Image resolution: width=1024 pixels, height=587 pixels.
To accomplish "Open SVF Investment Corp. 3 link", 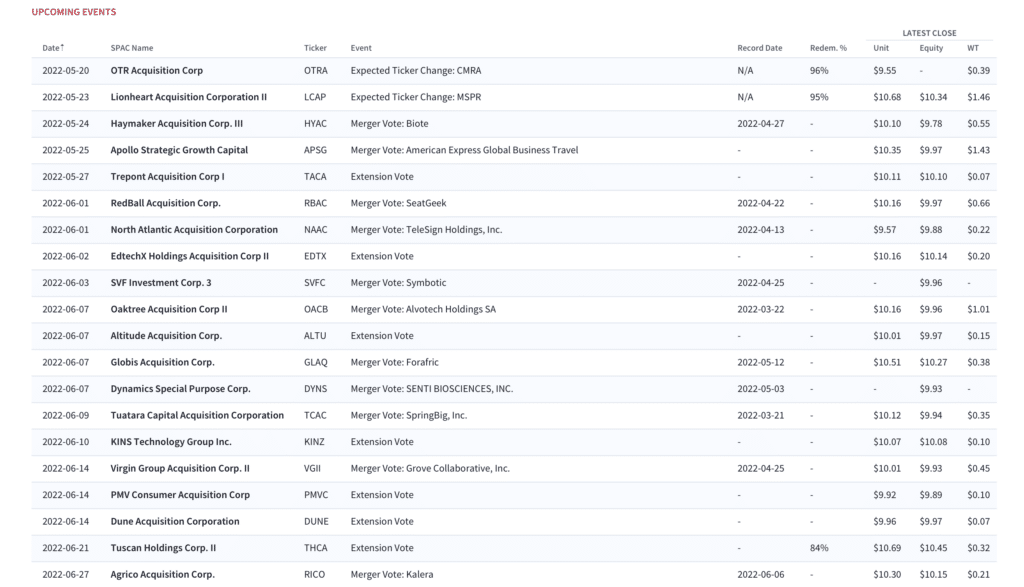I will [161, 283].
